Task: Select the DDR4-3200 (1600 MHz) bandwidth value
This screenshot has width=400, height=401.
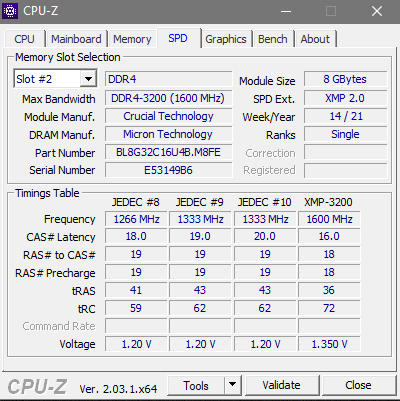Action: coord(168,98)
